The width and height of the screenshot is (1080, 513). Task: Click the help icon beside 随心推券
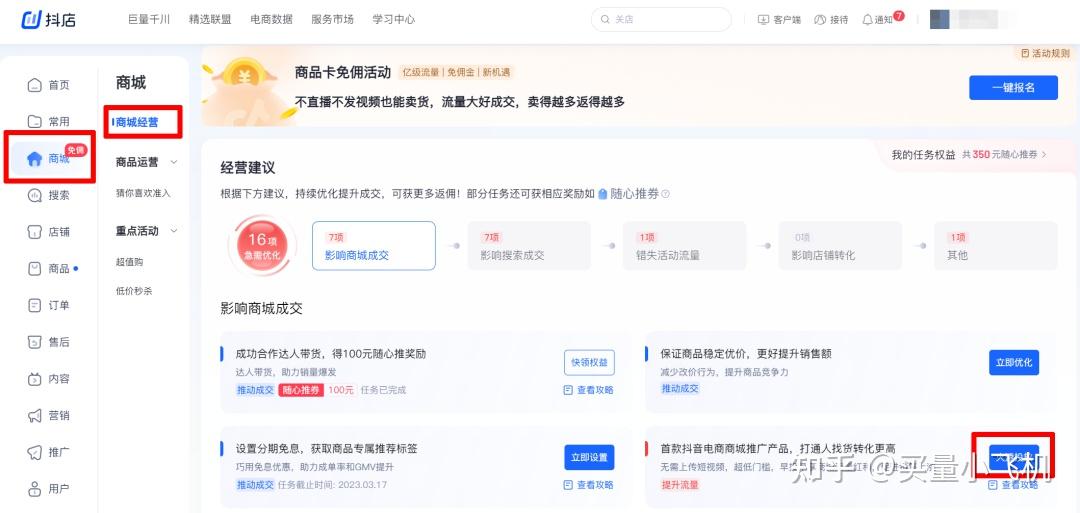tap(666, 194)
